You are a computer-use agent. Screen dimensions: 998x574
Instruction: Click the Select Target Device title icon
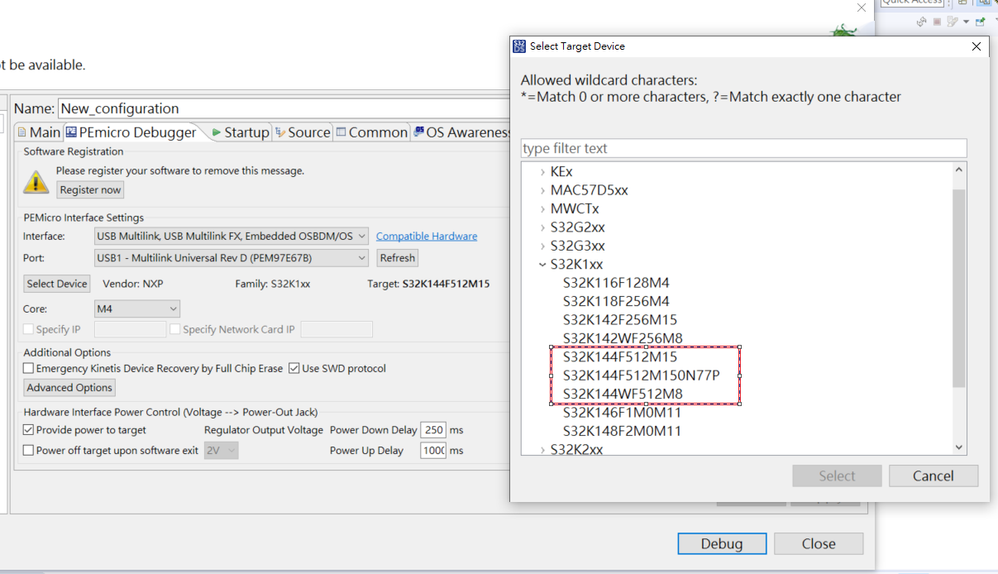(x=519, y=46)
